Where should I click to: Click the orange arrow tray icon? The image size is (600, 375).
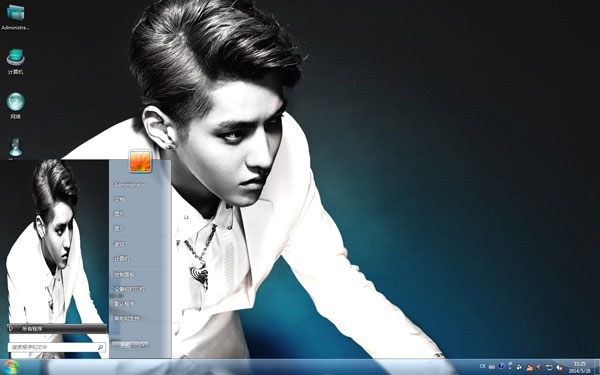(x=538, y=367)
